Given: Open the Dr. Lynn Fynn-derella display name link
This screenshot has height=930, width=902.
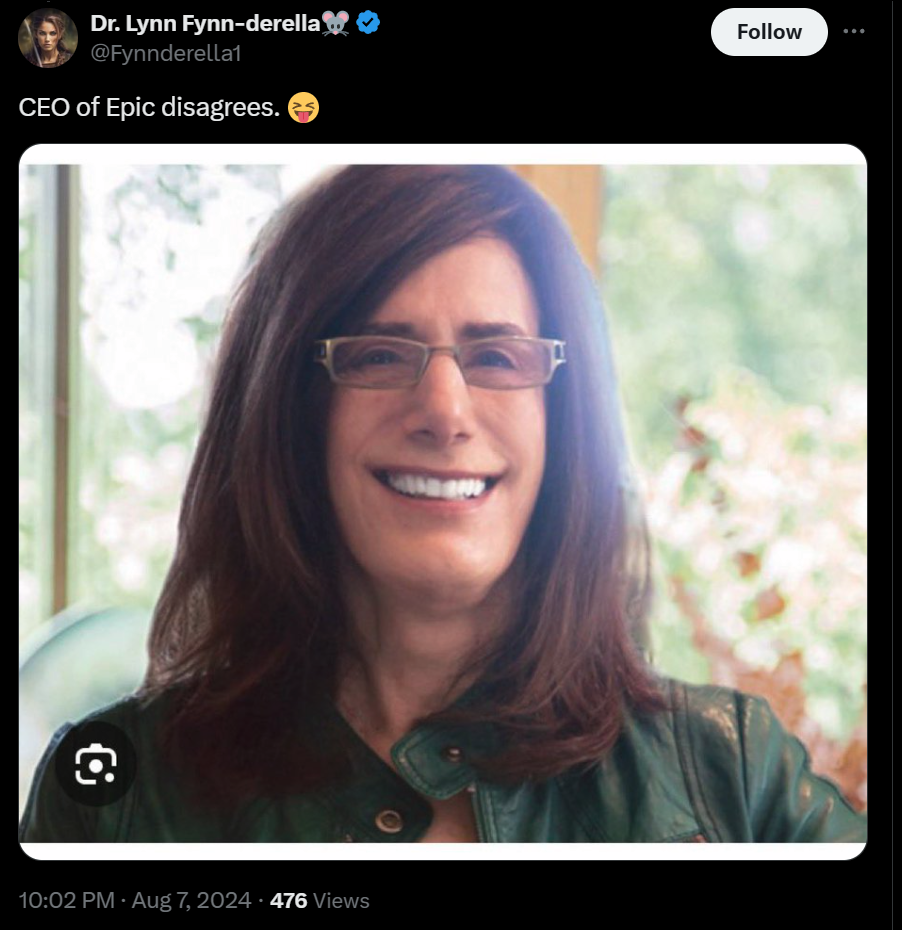Looking at the screenshot, I should click(205, 23).
